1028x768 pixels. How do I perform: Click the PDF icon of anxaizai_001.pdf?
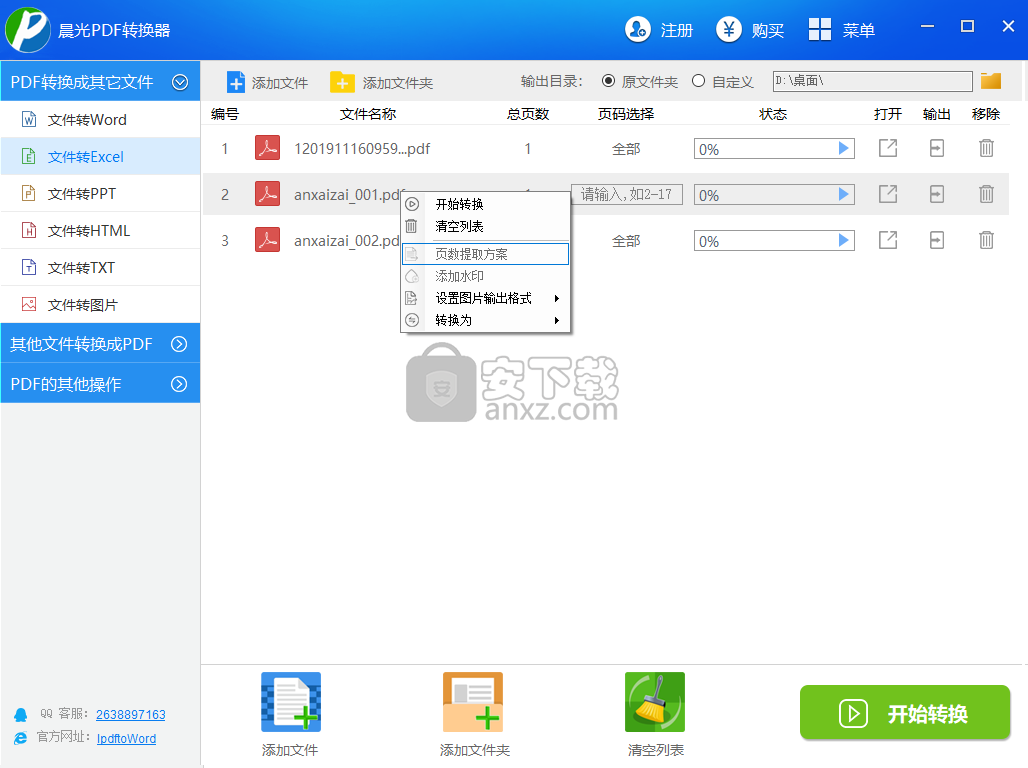point(267,193)
